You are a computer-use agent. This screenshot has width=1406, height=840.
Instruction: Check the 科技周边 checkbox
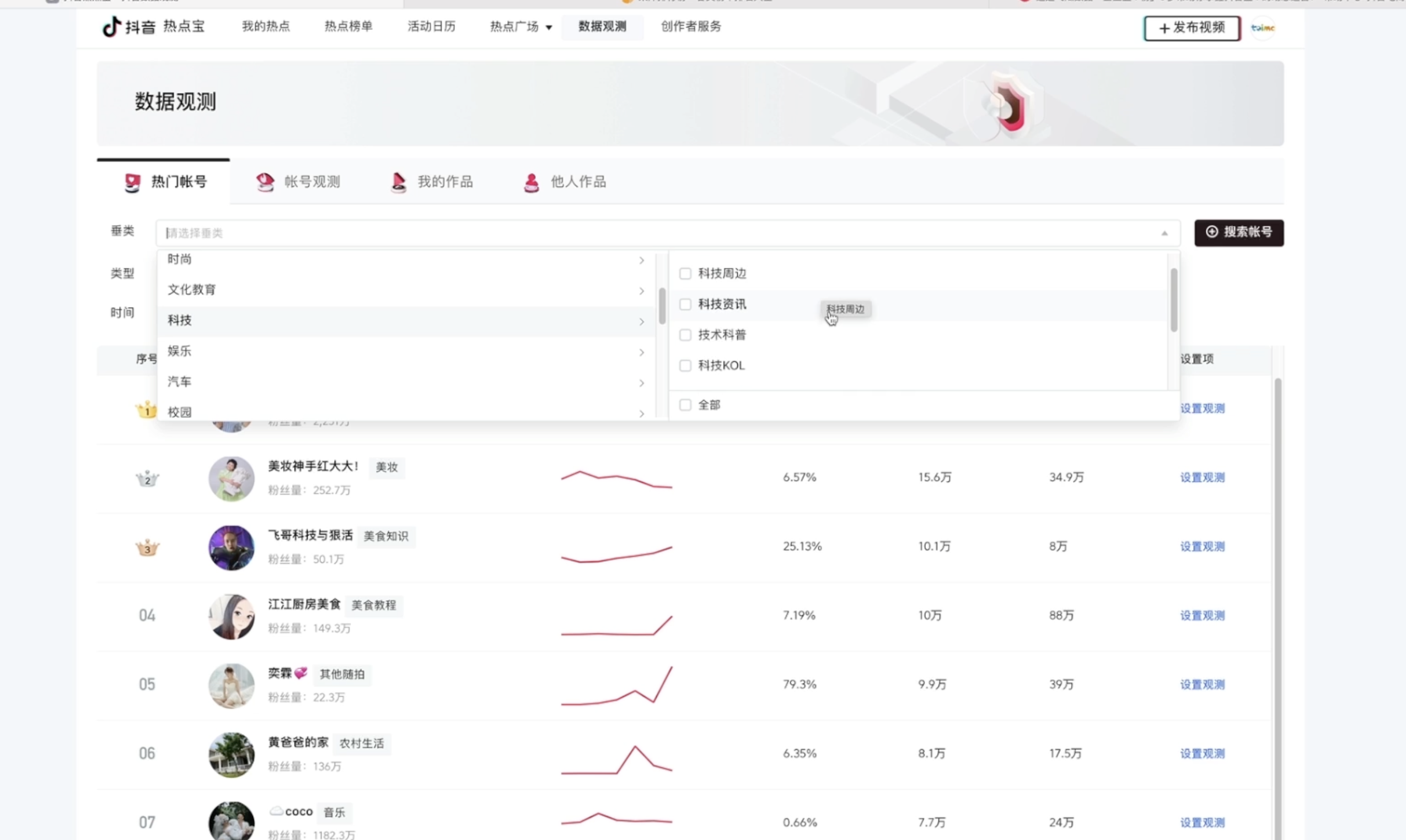[x=685, y=274]
